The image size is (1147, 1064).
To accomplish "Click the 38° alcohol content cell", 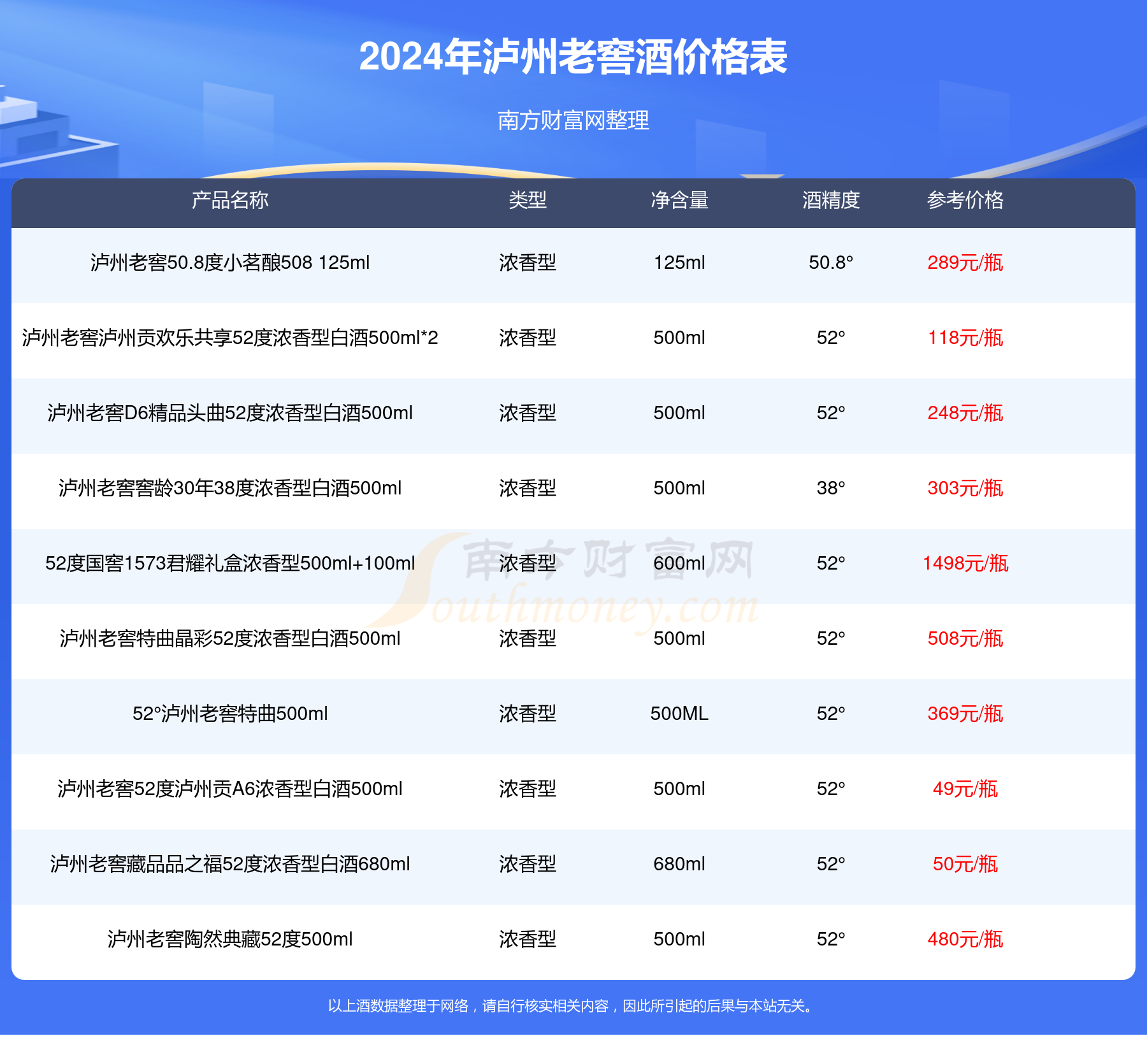I will point(831,488).
